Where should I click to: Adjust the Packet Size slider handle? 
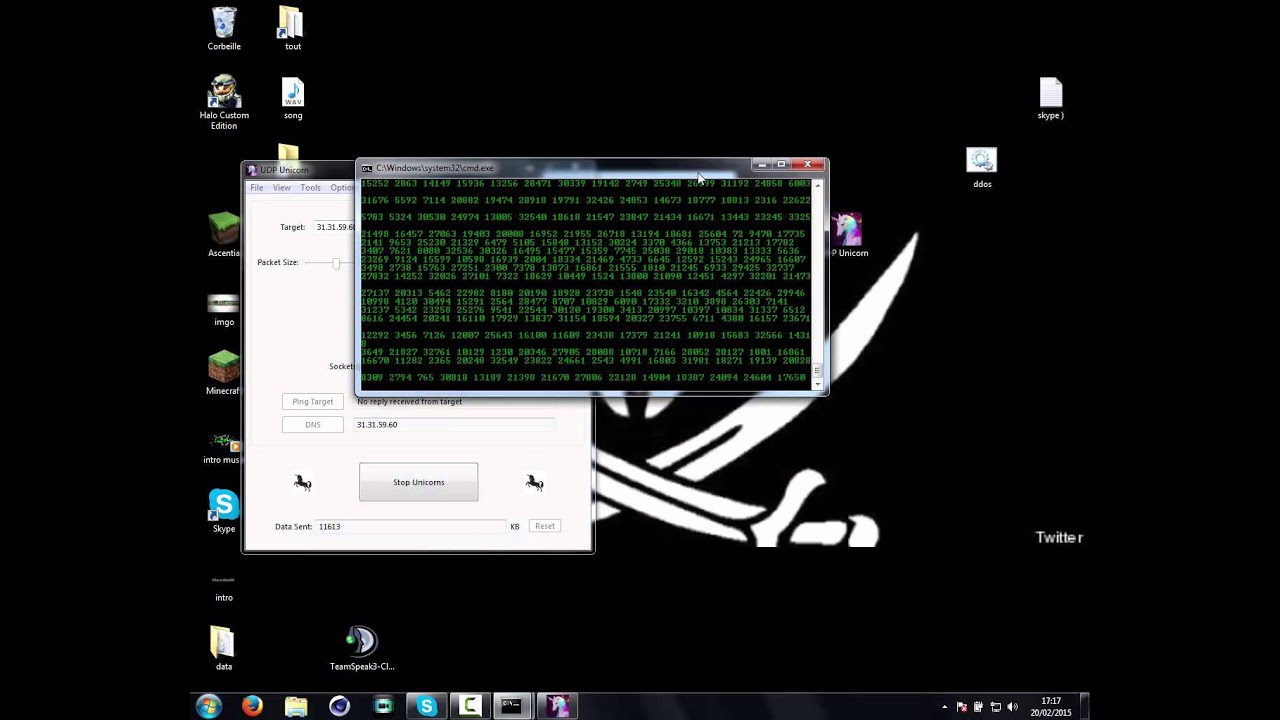click(x=336, y=262)
